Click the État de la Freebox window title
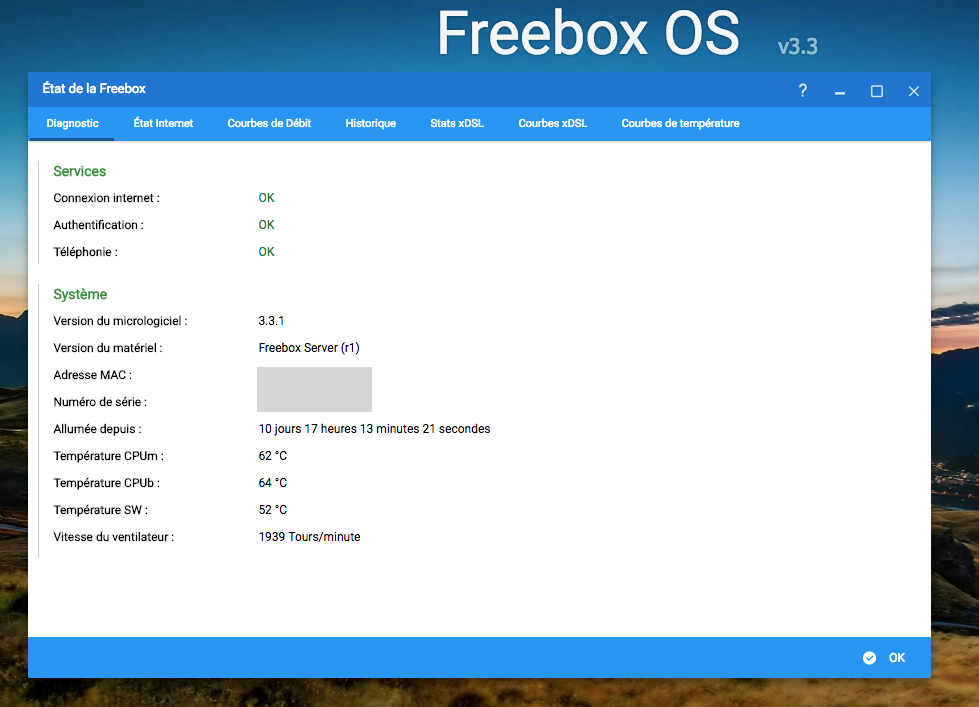This screenshot has width=979, height=707. point(94,89)
